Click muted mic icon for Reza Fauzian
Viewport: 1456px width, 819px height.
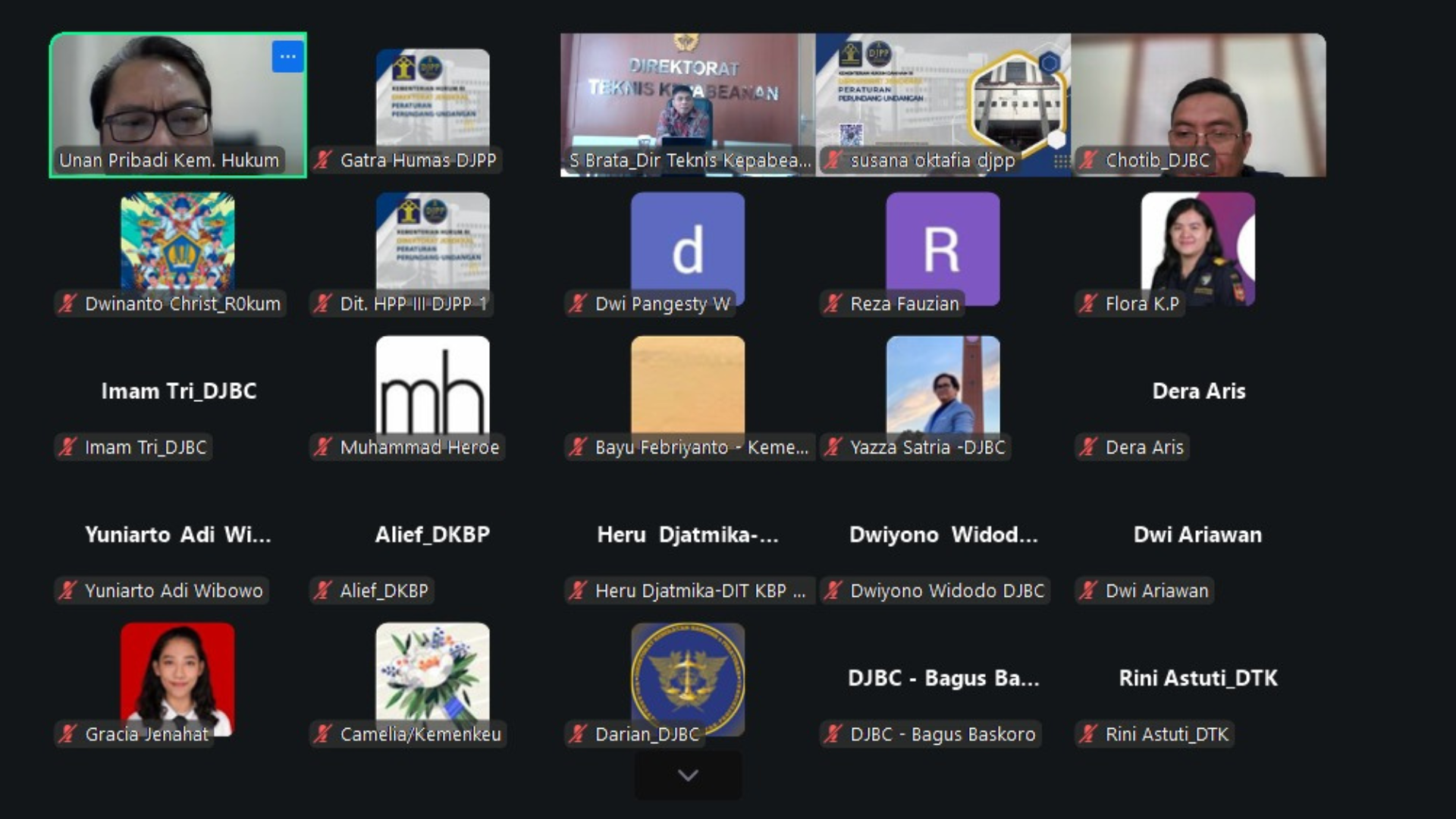coord(833,303)
